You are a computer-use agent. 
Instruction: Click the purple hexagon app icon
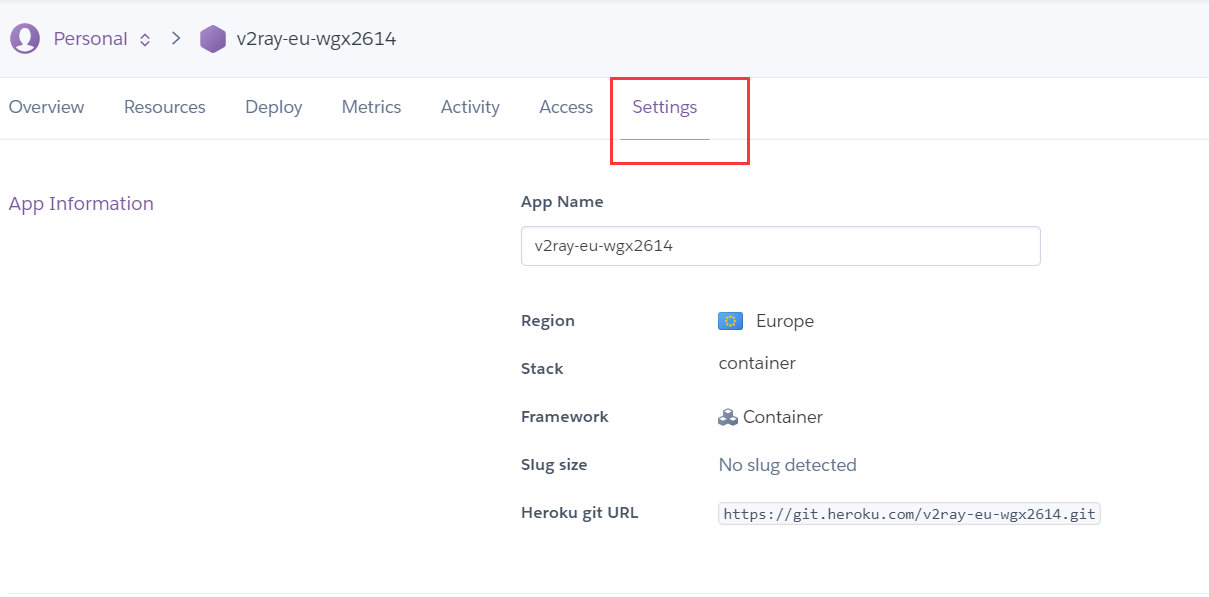213,39
